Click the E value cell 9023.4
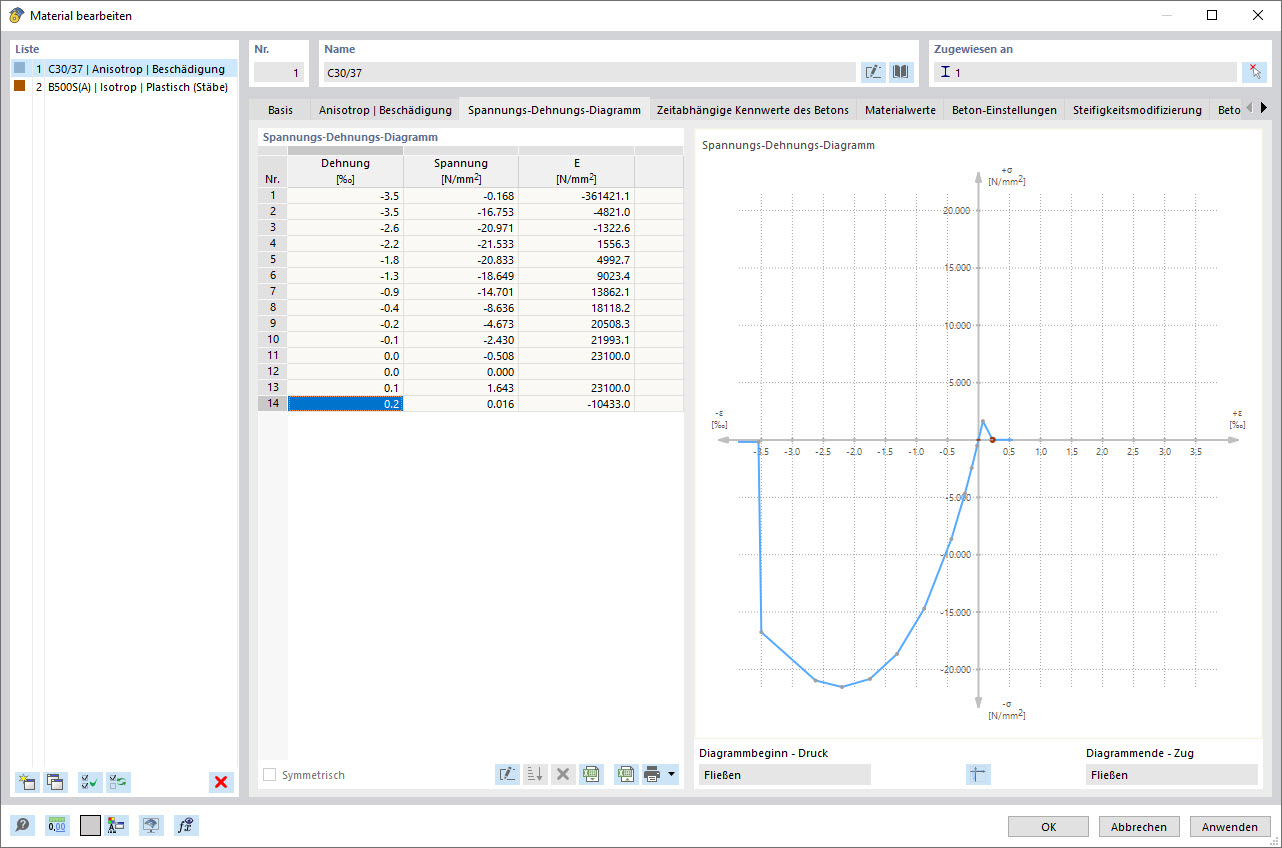This screenshot has height=848, width=1282. [576, 275]
